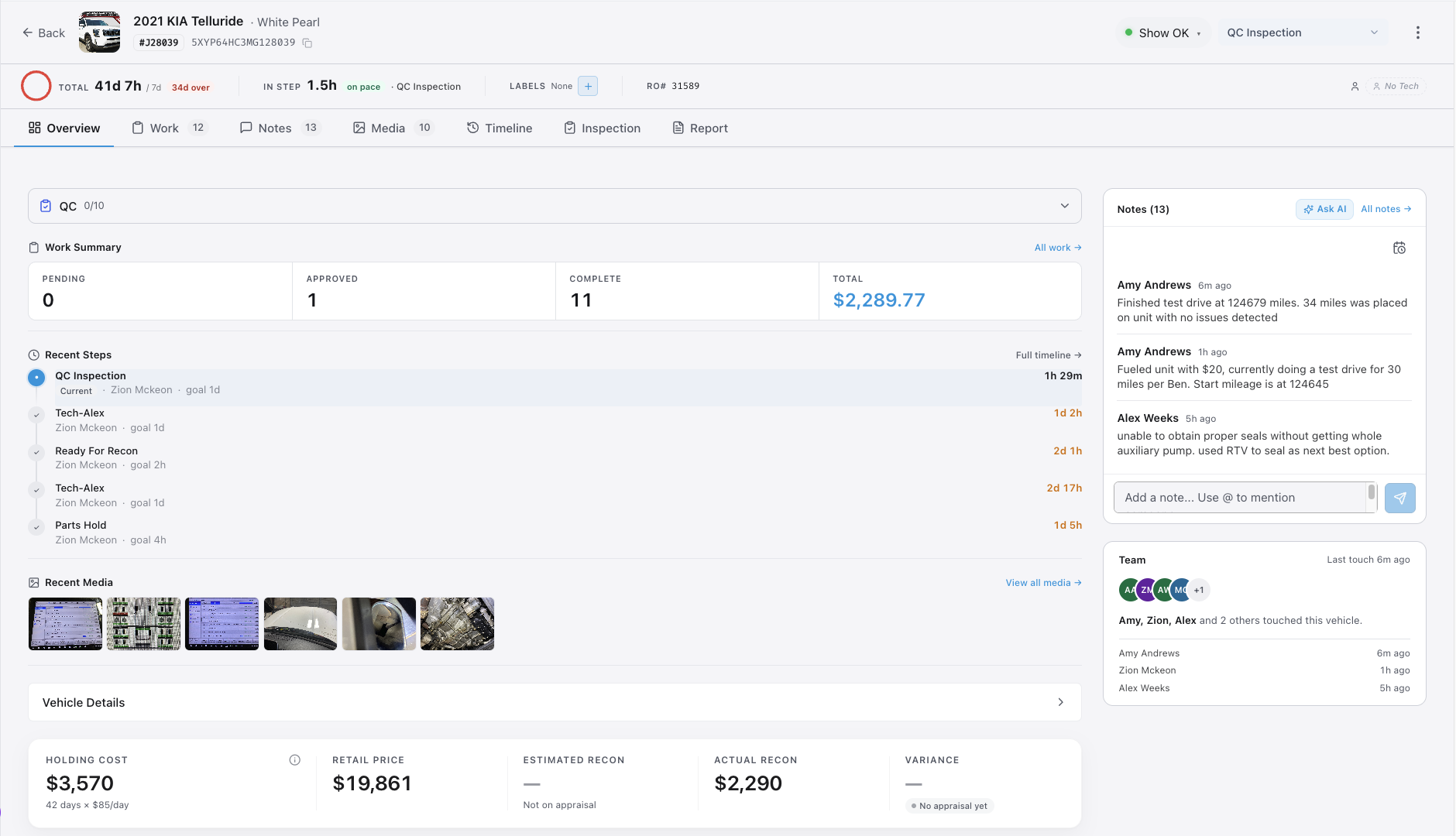Open the All notes link
Image resolution: width=1456 pixels, height=836 pixels.
click(1386, 209)
